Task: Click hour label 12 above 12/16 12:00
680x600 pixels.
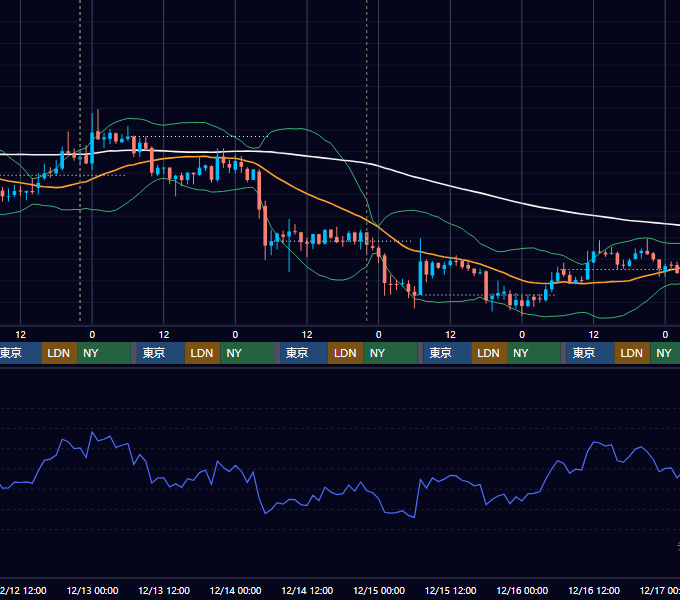Action: 594,335
